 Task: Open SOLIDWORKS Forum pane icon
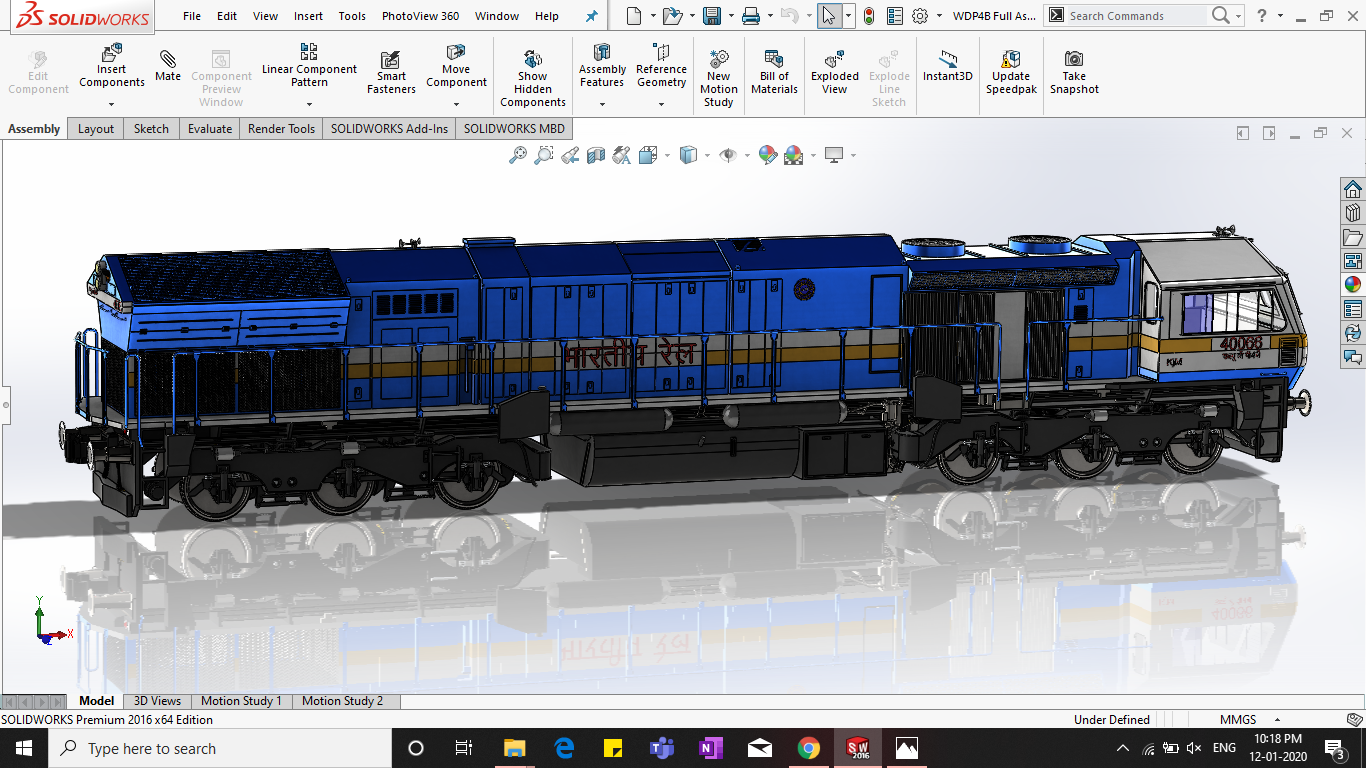[x=1353, y=357]
